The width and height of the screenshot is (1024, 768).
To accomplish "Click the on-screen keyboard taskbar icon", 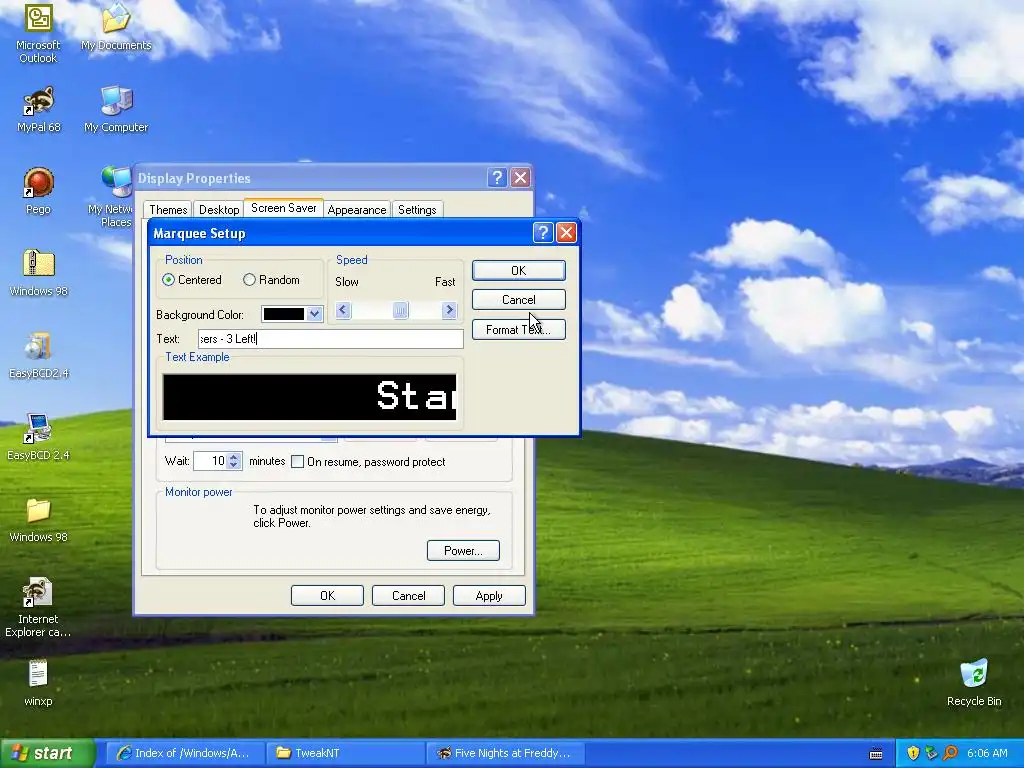I will click(876, 754).
